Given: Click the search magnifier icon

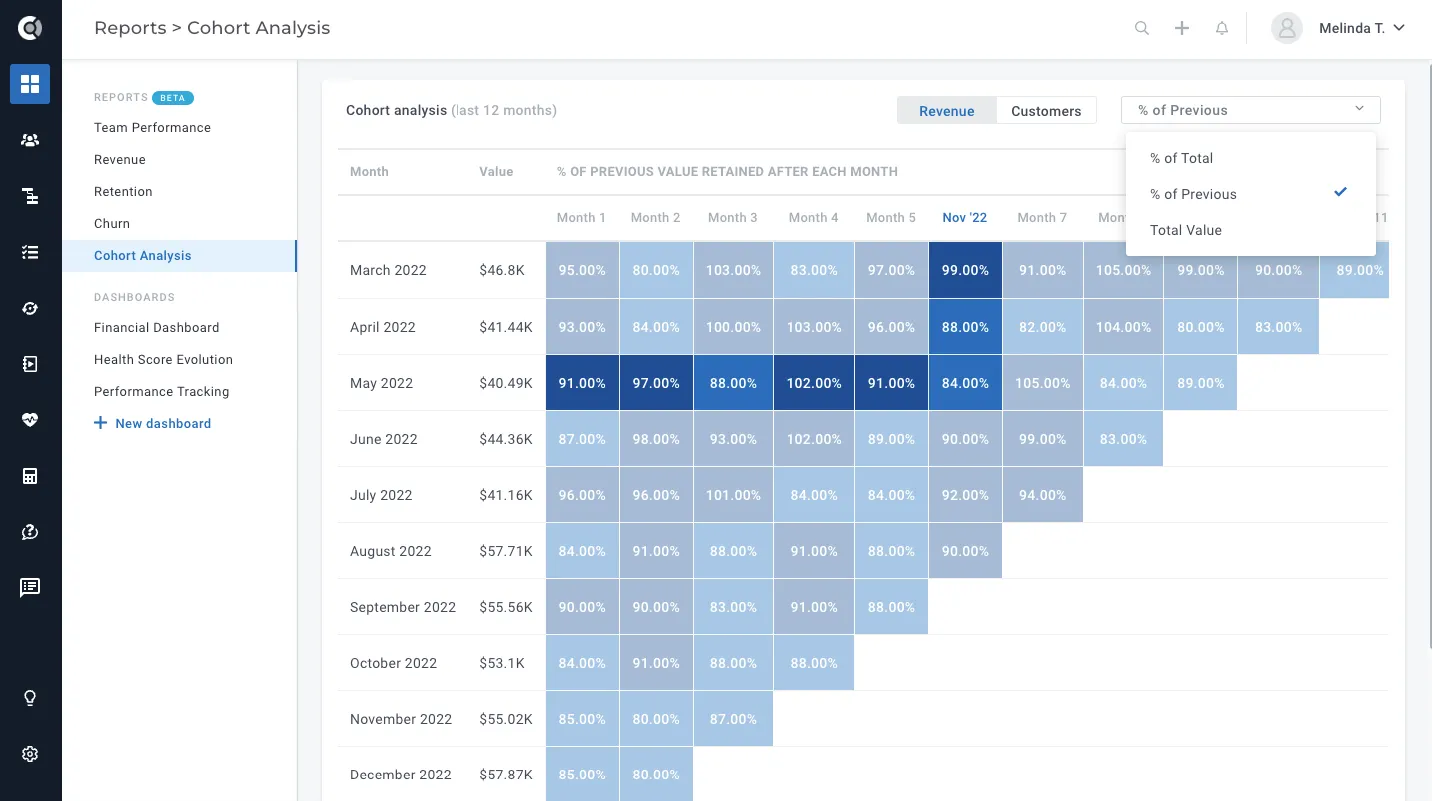Looking at the screenshot, I should [1142, 28].
